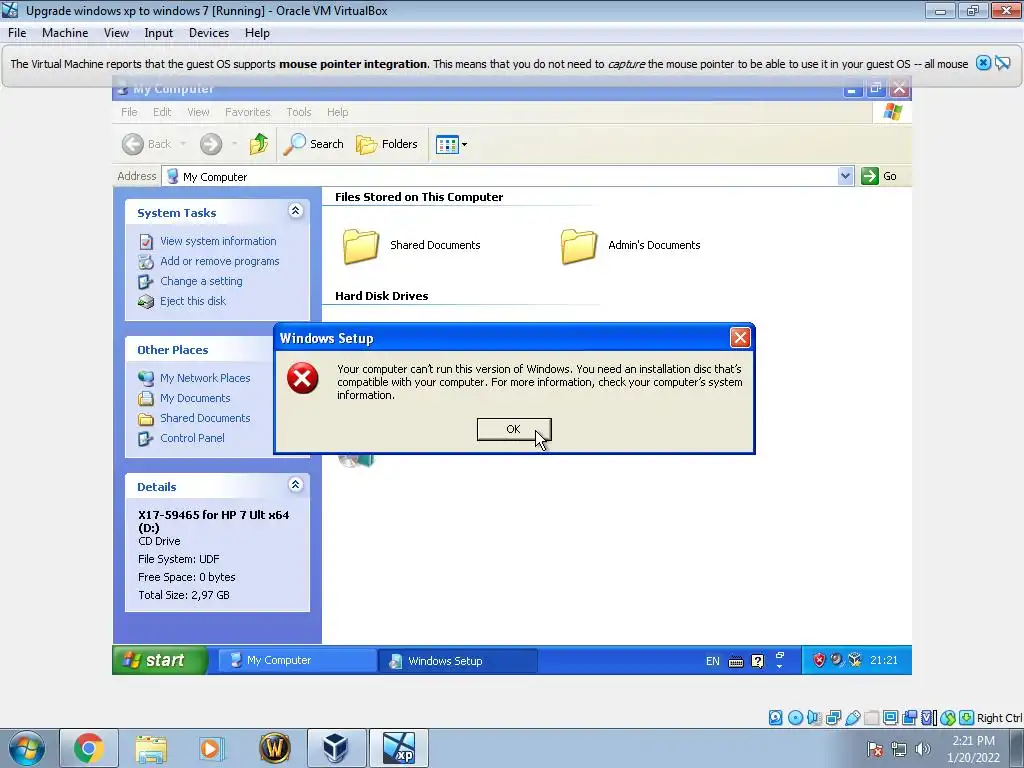
Task: Open View system information link
Action: (218, 241)
